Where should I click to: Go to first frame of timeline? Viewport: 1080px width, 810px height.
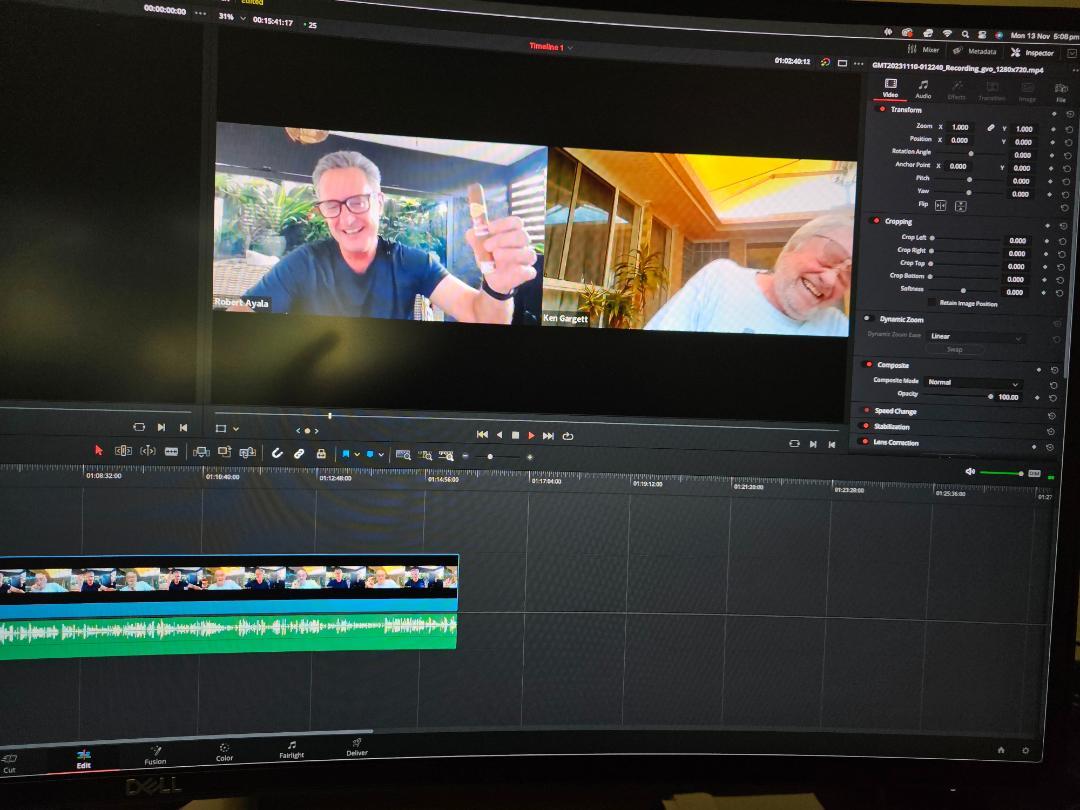(482, 435)
